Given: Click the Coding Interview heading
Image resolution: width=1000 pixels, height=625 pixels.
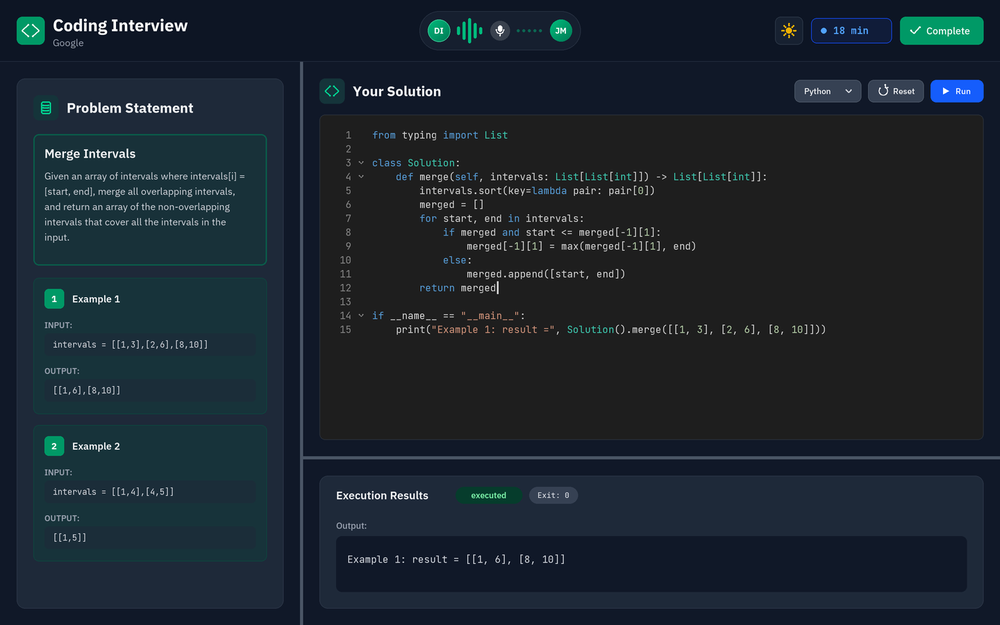Looking at the screenshot, I should tap(120, 26).
